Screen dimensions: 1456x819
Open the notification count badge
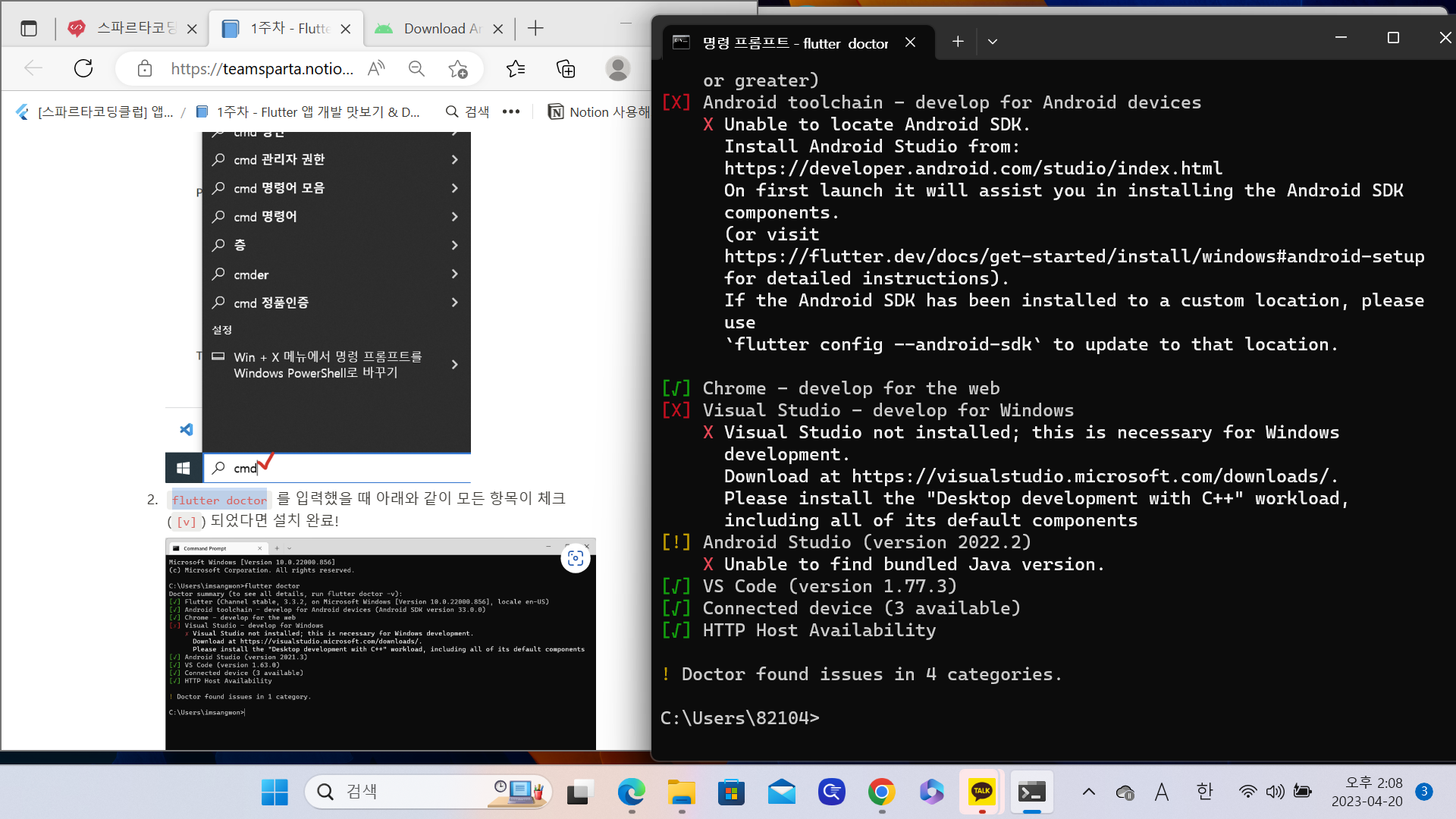click(1424, 792)
